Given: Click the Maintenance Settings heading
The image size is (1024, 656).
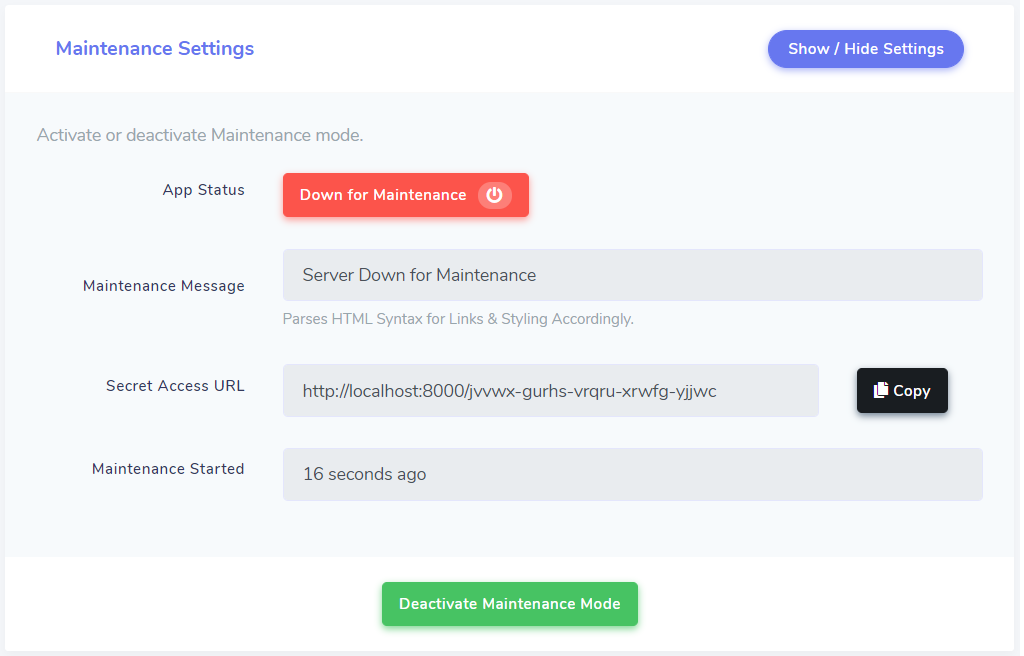Looking at the screenshot, I should coord(155,48).
